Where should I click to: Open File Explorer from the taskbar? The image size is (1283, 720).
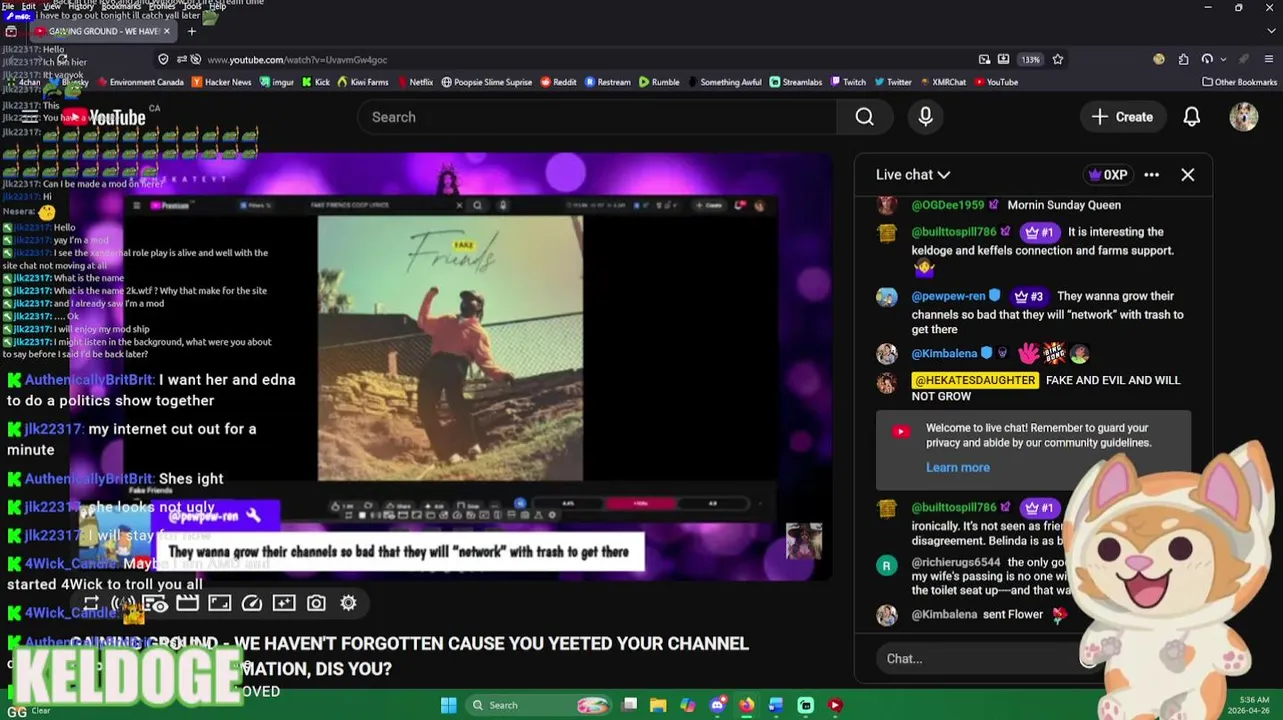click(x=658, y=705)
